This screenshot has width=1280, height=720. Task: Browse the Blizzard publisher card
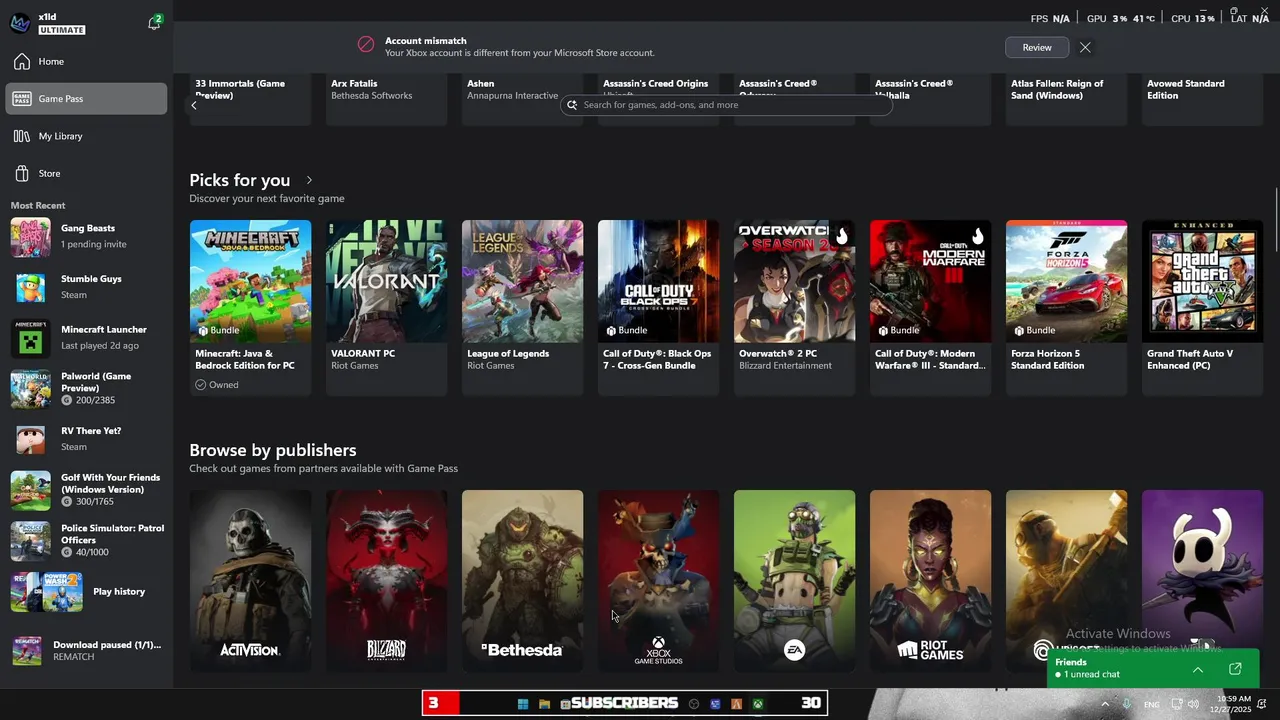tap(386, 580)
